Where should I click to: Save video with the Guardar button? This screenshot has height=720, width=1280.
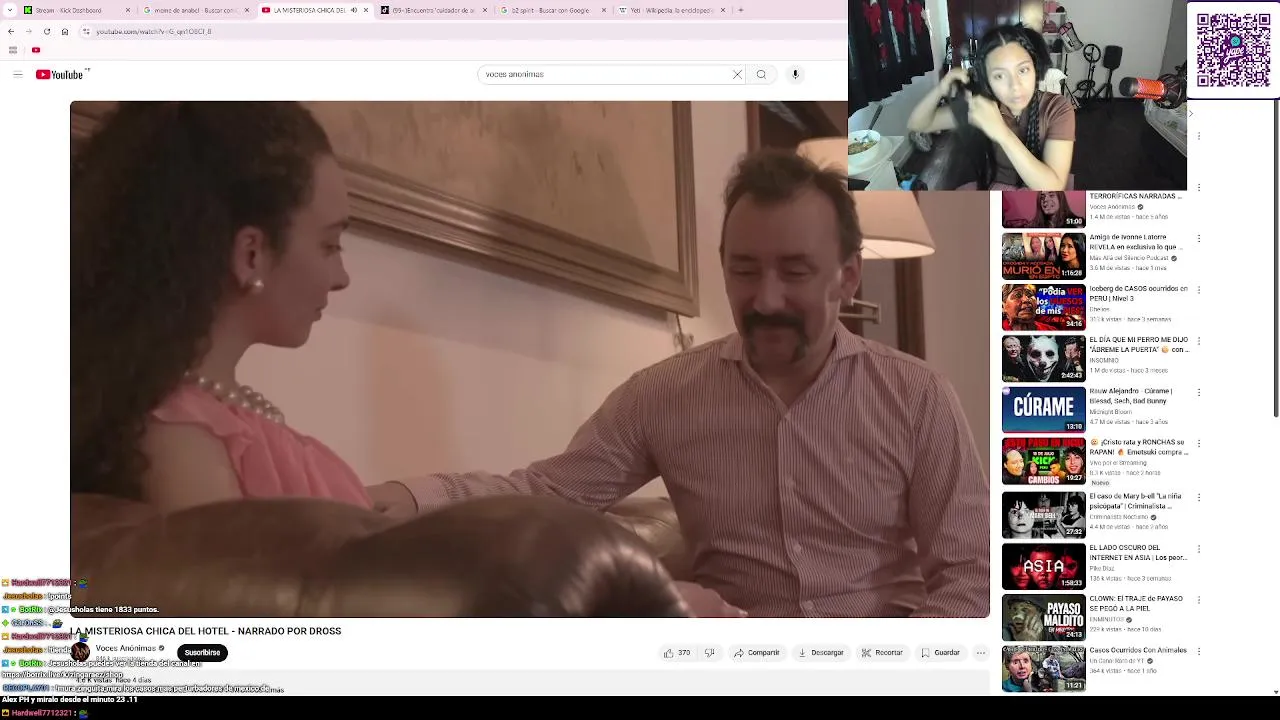[941, 653]
